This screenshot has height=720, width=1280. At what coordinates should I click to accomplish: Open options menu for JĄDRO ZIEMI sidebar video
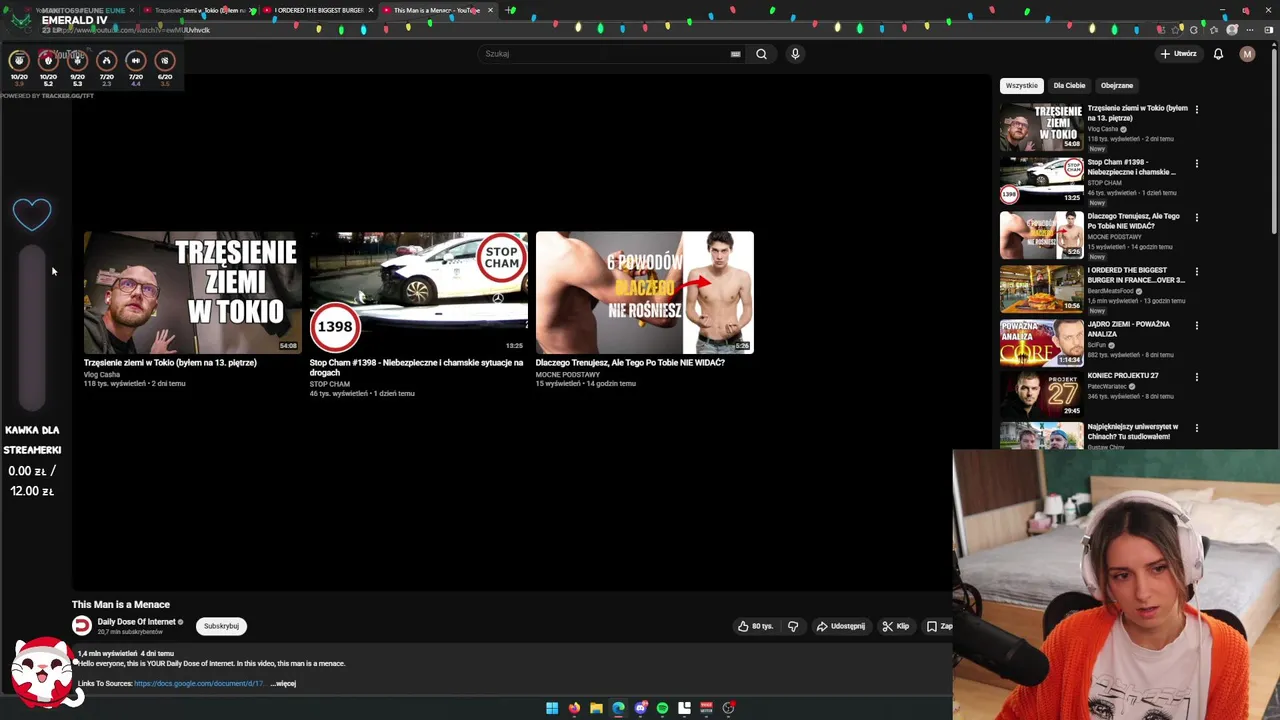(1196, 325)
